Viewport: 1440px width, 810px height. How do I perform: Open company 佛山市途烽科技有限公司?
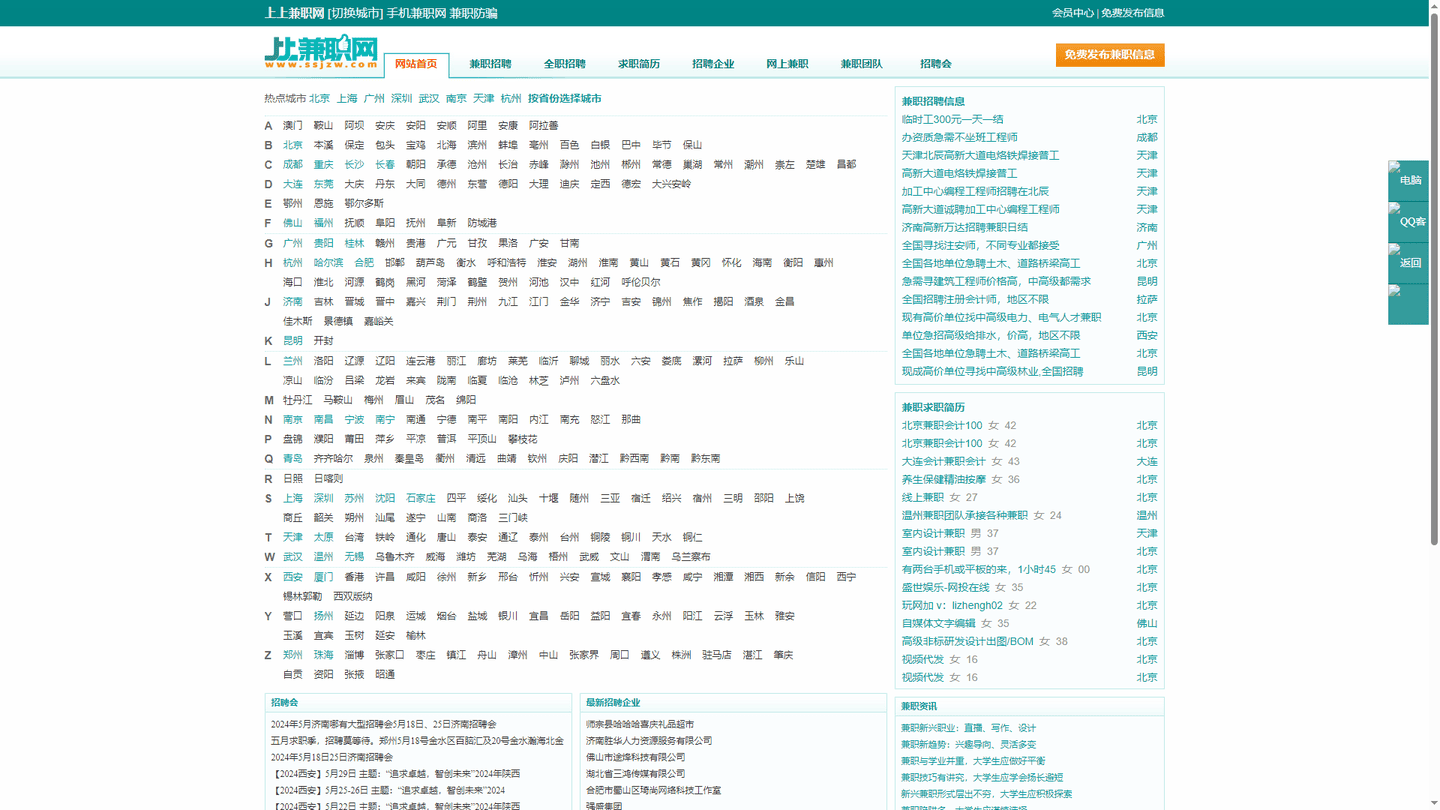tap(635, 757)
